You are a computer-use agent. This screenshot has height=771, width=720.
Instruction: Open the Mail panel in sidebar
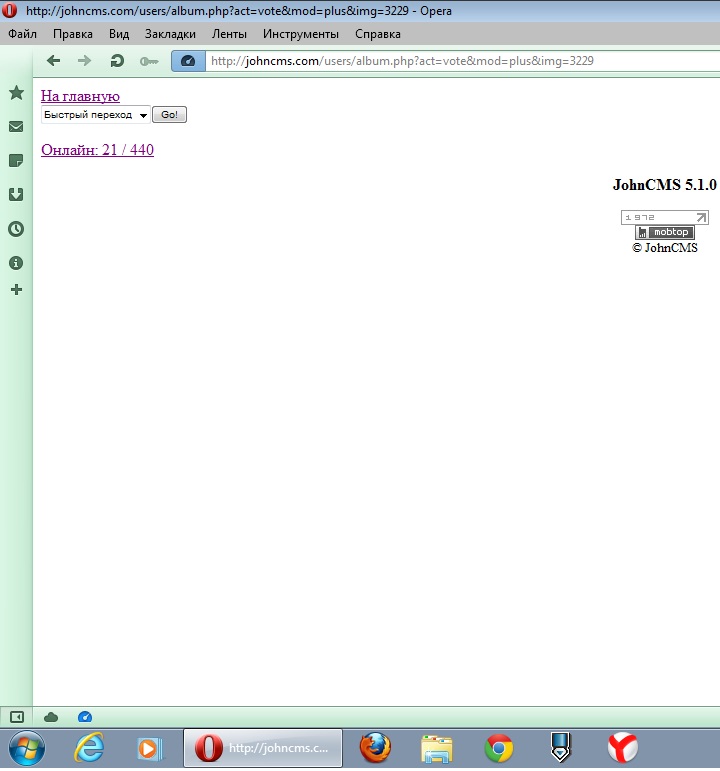pyautogui.click(x=16, y=127)
